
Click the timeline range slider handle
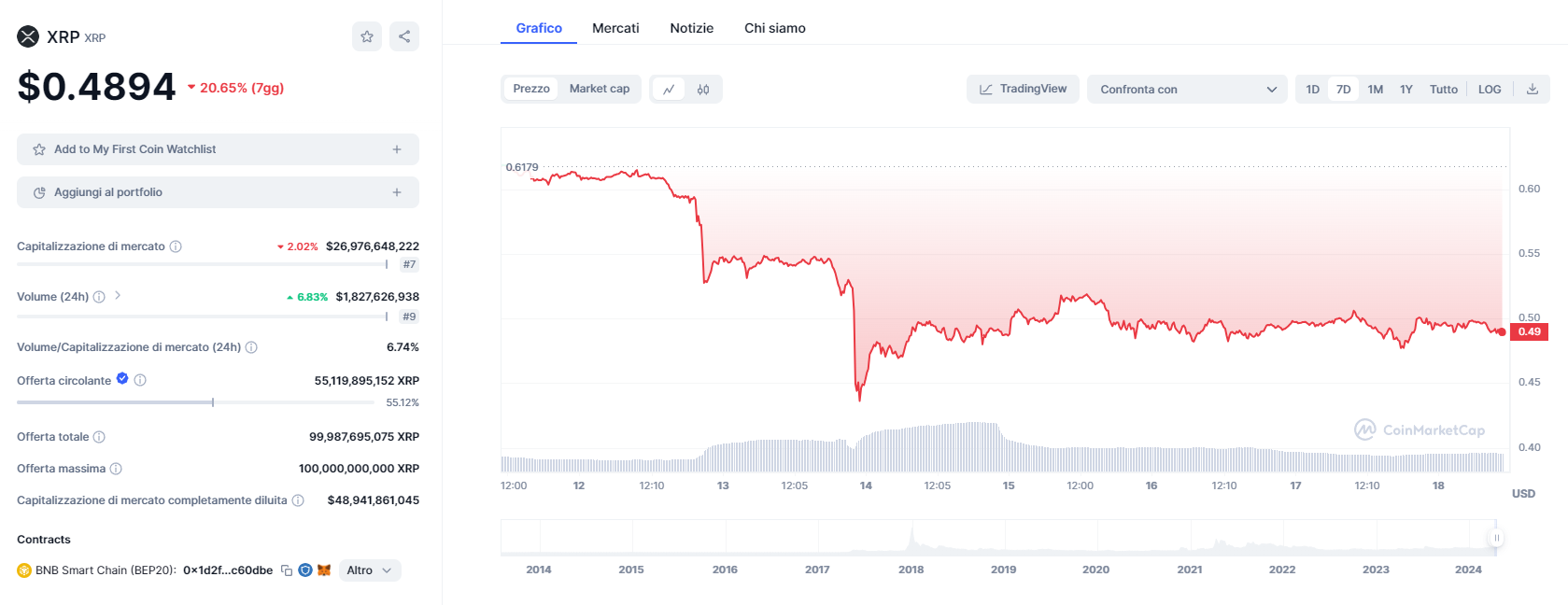pos(1496,538)
